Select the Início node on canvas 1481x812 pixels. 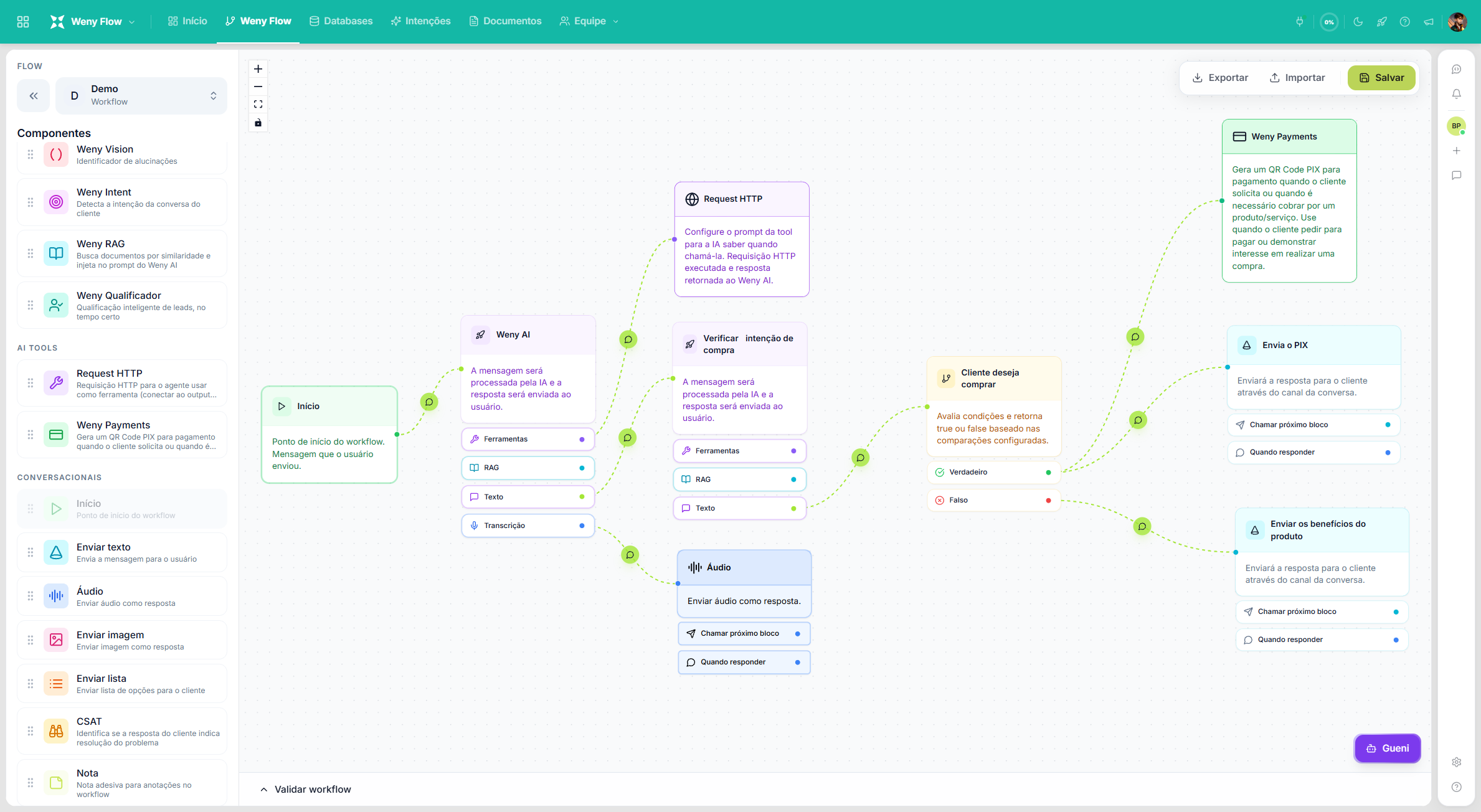coord(329,435)
